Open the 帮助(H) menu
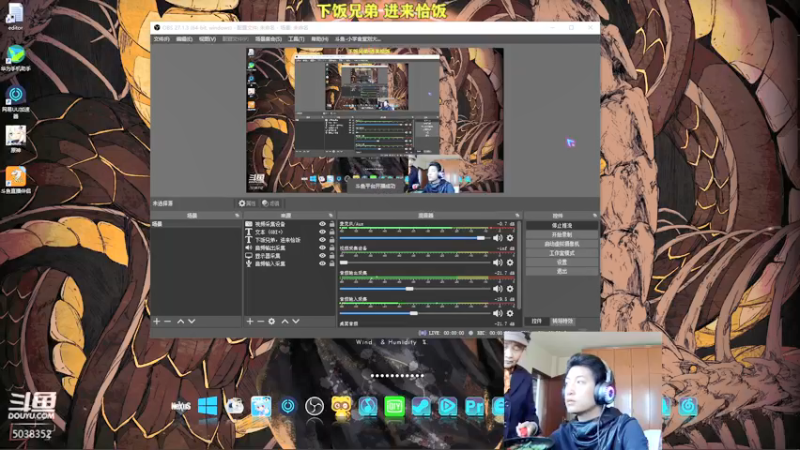The width and height of the screenshot is (800, 450). [x=320, y=39]
